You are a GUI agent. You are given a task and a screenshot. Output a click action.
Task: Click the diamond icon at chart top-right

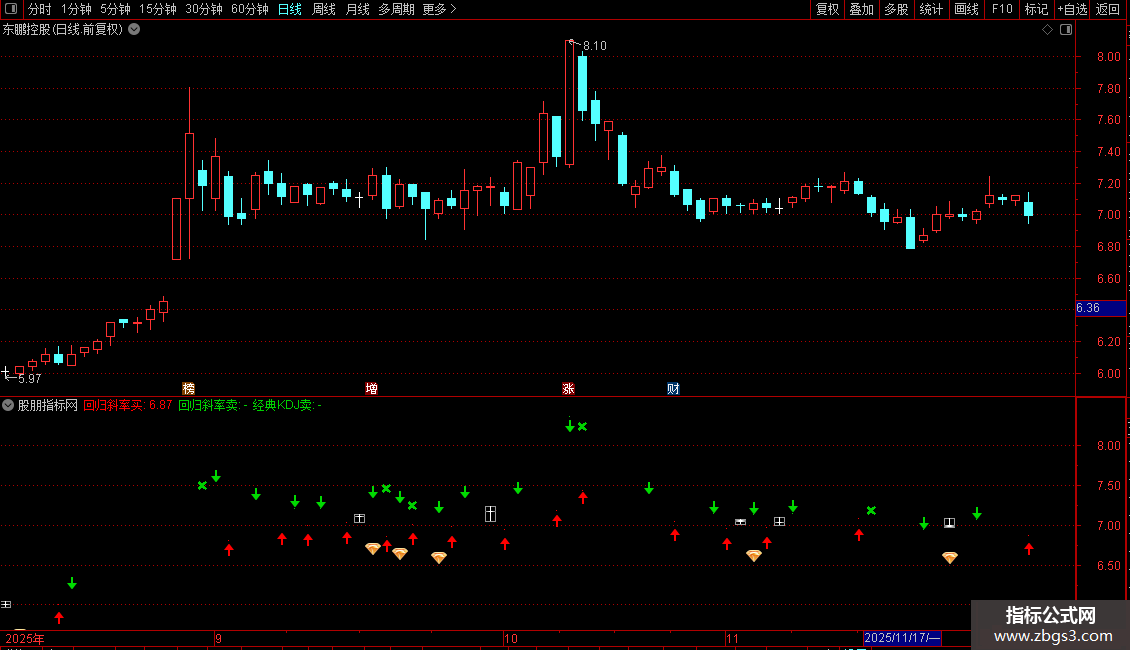pos(1048,29)
